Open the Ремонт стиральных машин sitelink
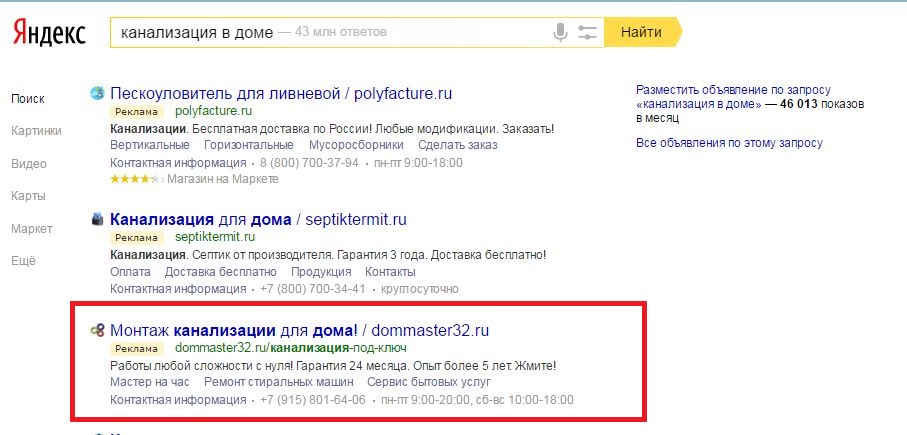Image resolution: width=907 pixels, height=435 pixels. [x=279, y=382]
